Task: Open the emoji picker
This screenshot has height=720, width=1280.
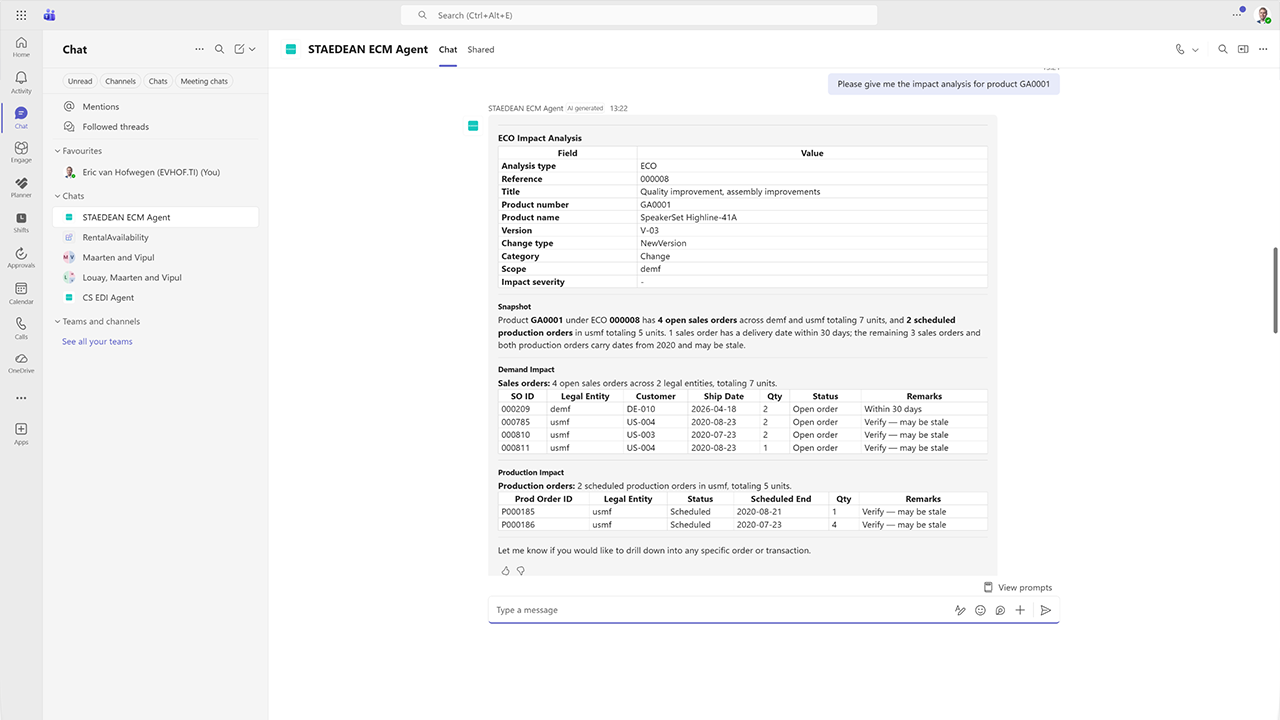Action: (x=980, y=610)
